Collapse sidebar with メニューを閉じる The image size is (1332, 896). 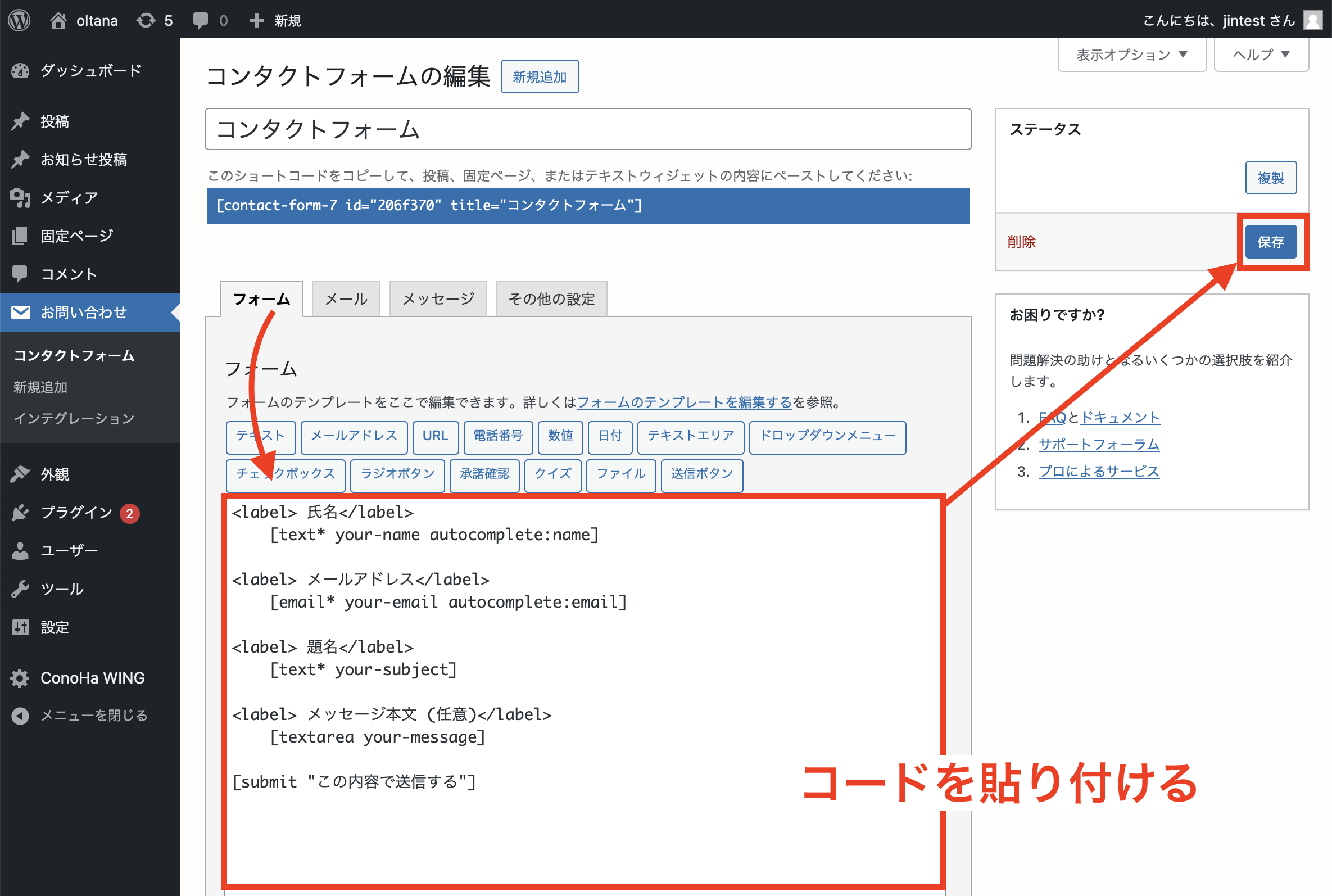point(90,716)
